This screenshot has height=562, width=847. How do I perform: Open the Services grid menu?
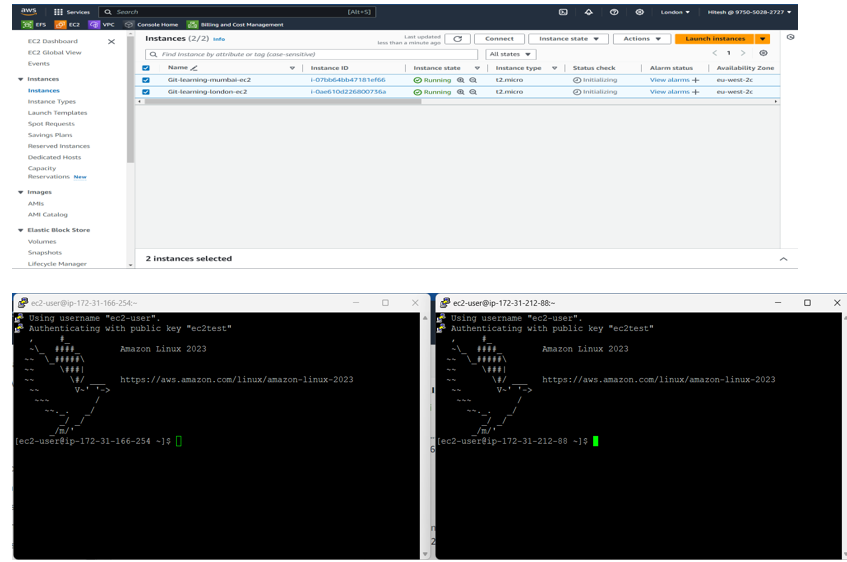pyautogui.click(x=71, y=12)
